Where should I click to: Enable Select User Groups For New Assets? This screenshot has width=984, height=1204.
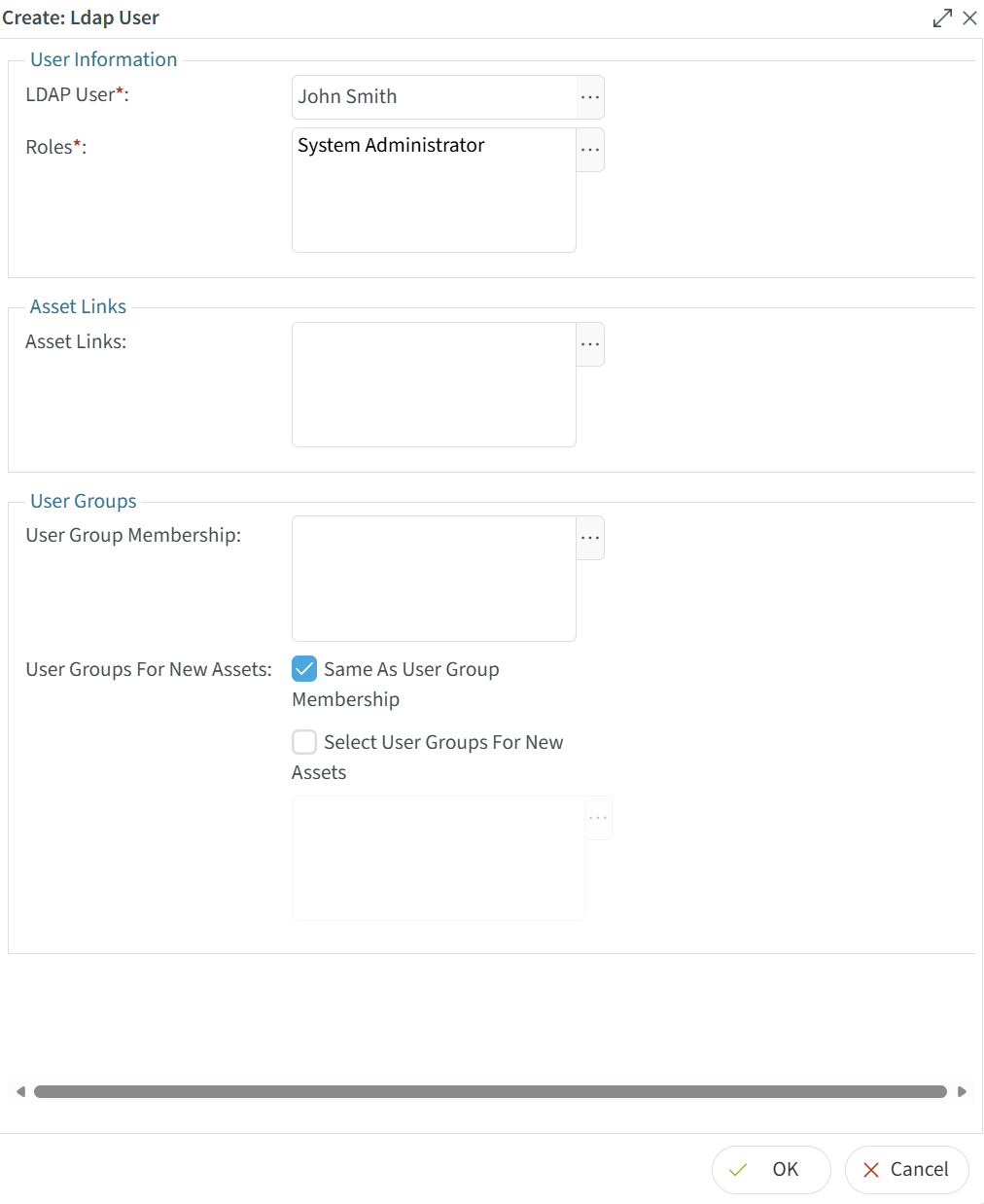coord(304,741)
